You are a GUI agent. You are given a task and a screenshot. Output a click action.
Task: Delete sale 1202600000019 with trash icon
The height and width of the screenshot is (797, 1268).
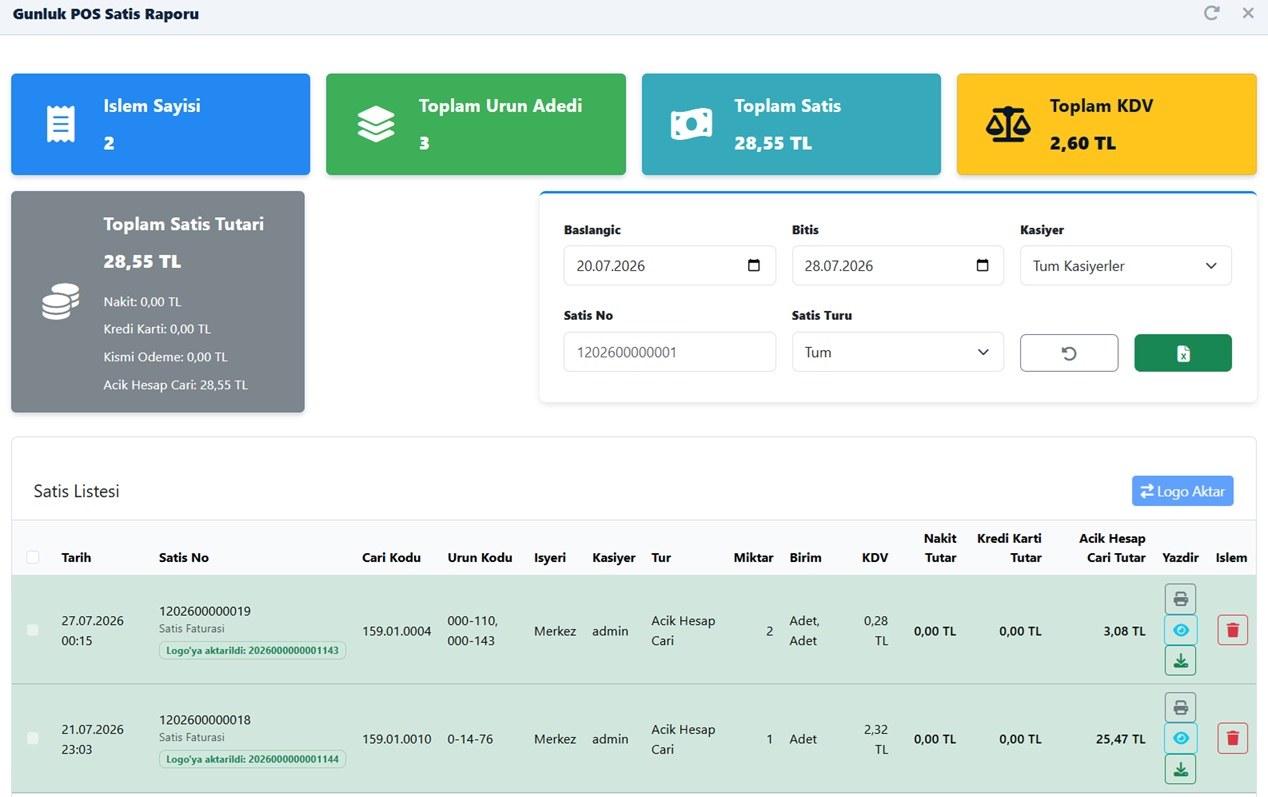(x=1232, y=630)
